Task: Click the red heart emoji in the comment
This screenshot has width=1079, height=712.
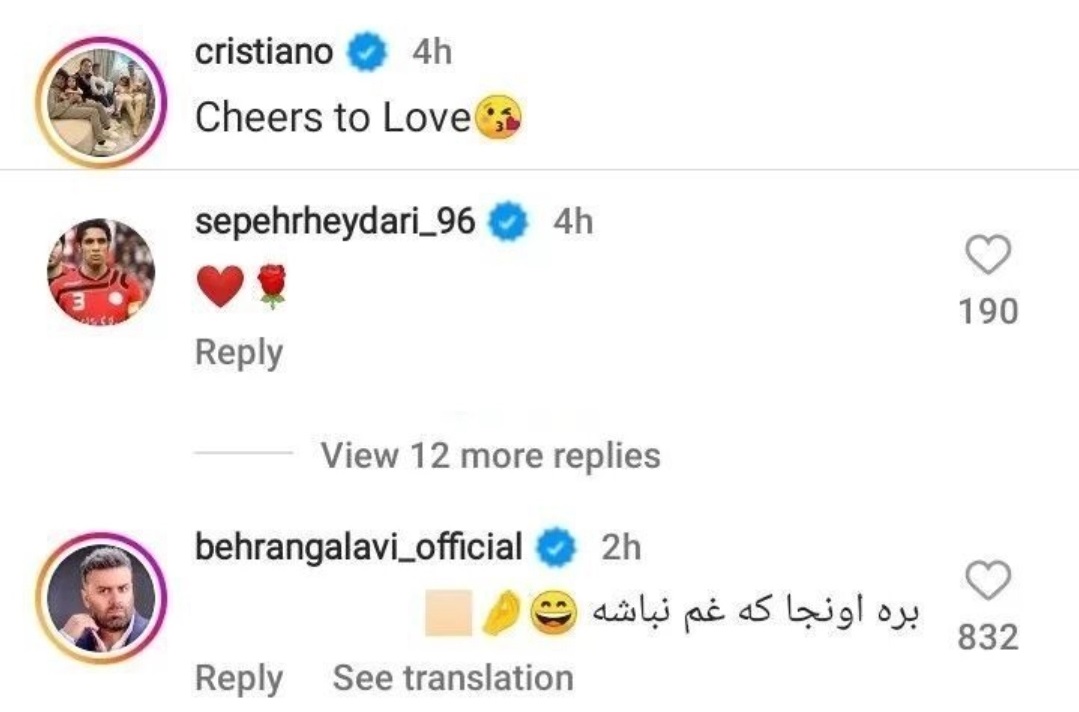Action: pyautogui.click(x=219, y=288)
